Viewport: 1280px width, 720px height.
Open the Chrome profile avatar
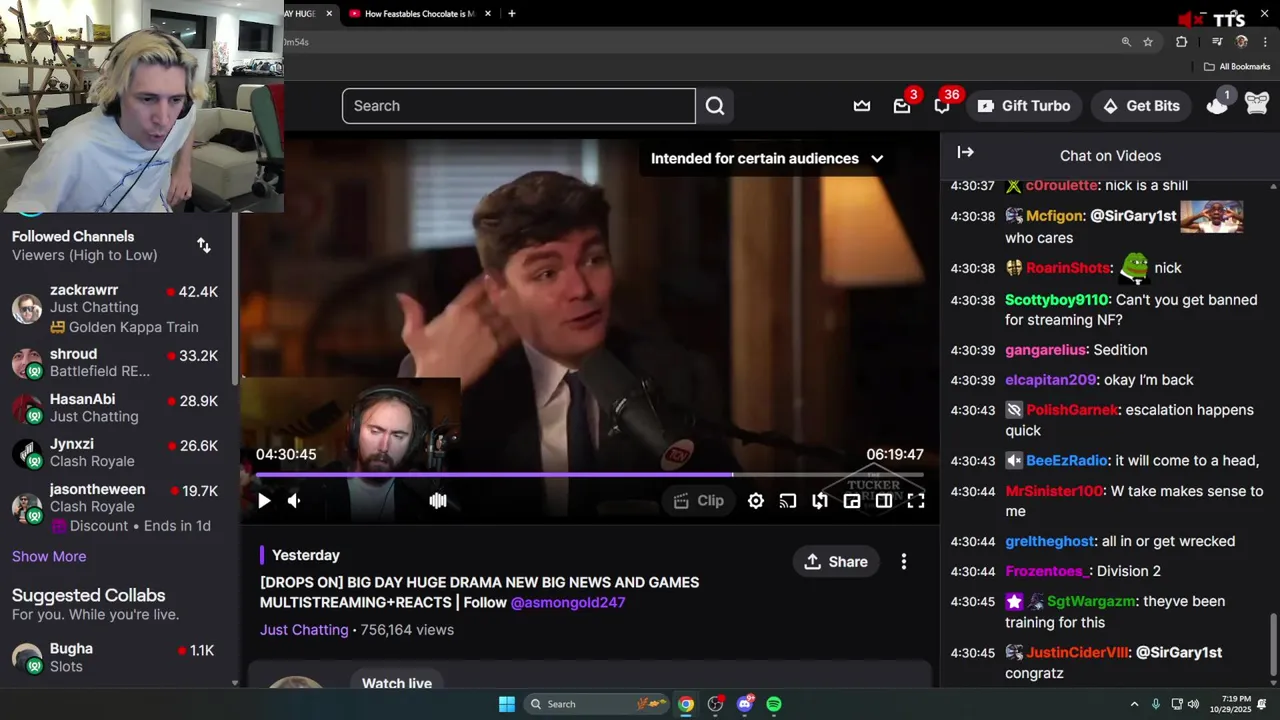tap(1242, 42)
